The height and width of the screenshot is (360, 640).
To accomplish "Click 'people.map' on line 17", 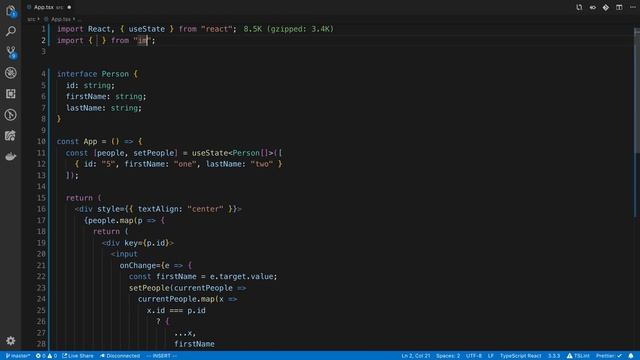I will coord(111,220).
